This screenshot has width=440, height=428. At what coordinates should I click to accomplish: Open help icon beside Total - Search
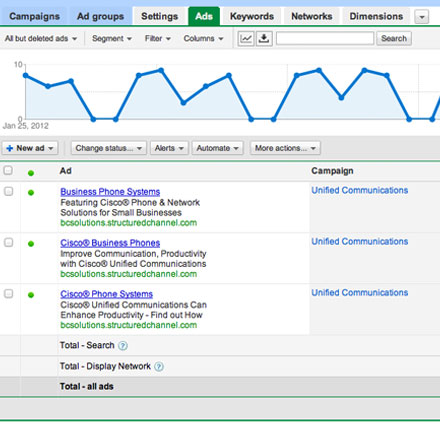[x=123, y=346]
